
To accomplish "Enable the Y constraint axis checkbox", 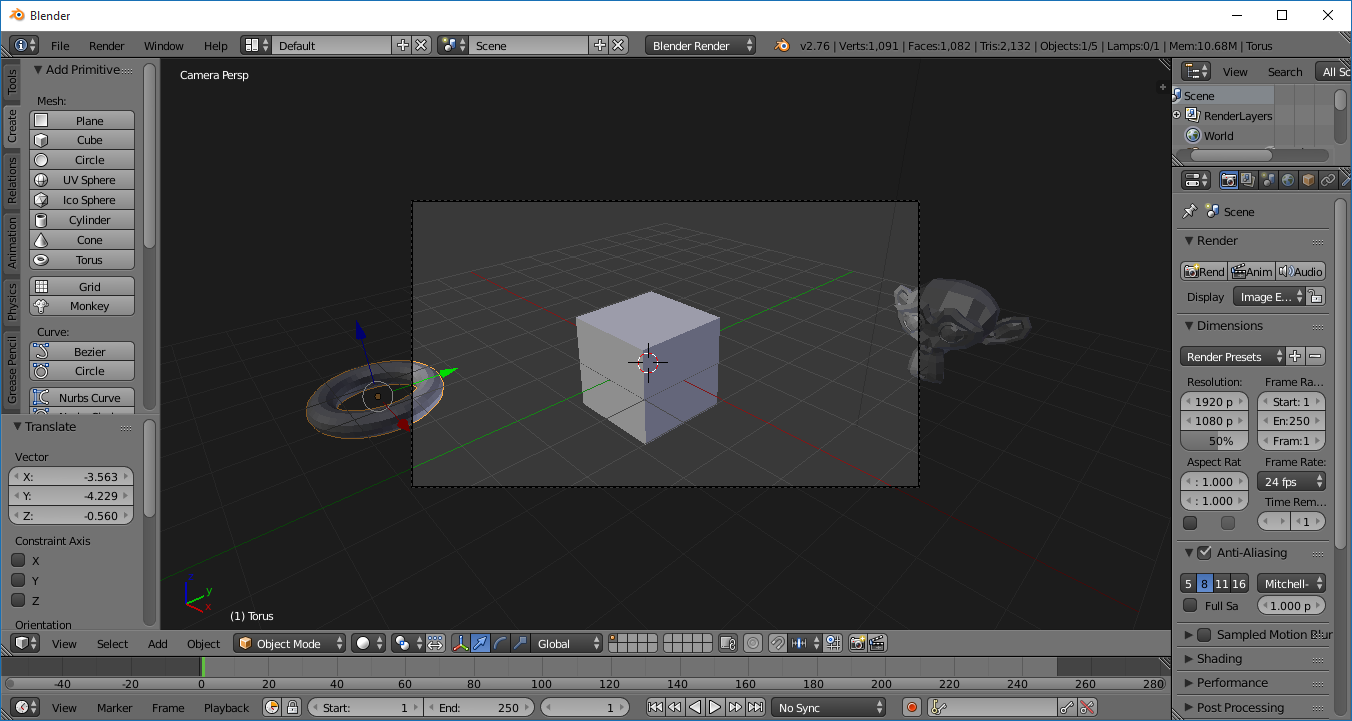I will pyautogui.click(x=18, y=580).
